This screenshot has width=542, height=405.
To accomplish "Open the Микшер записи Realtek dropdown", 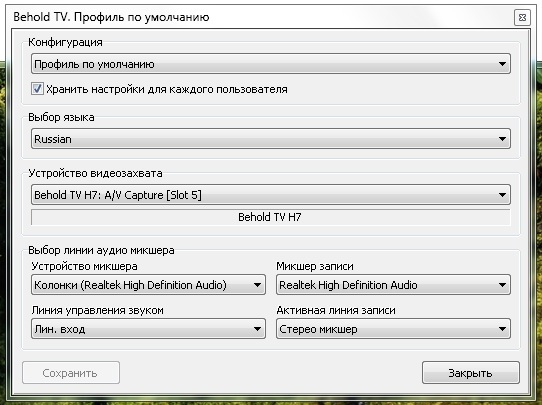I will click(393, 285).
